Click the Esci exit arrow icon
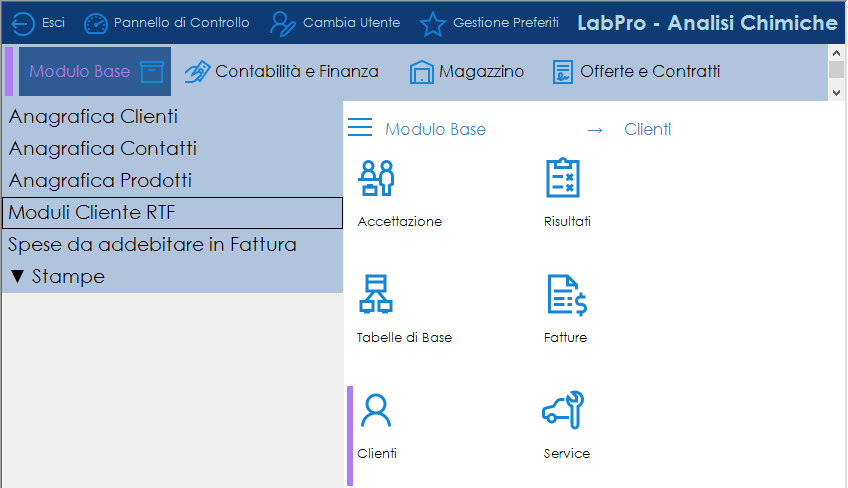The image size is (848, 488). pyautogui.click(x=23, y=24)
